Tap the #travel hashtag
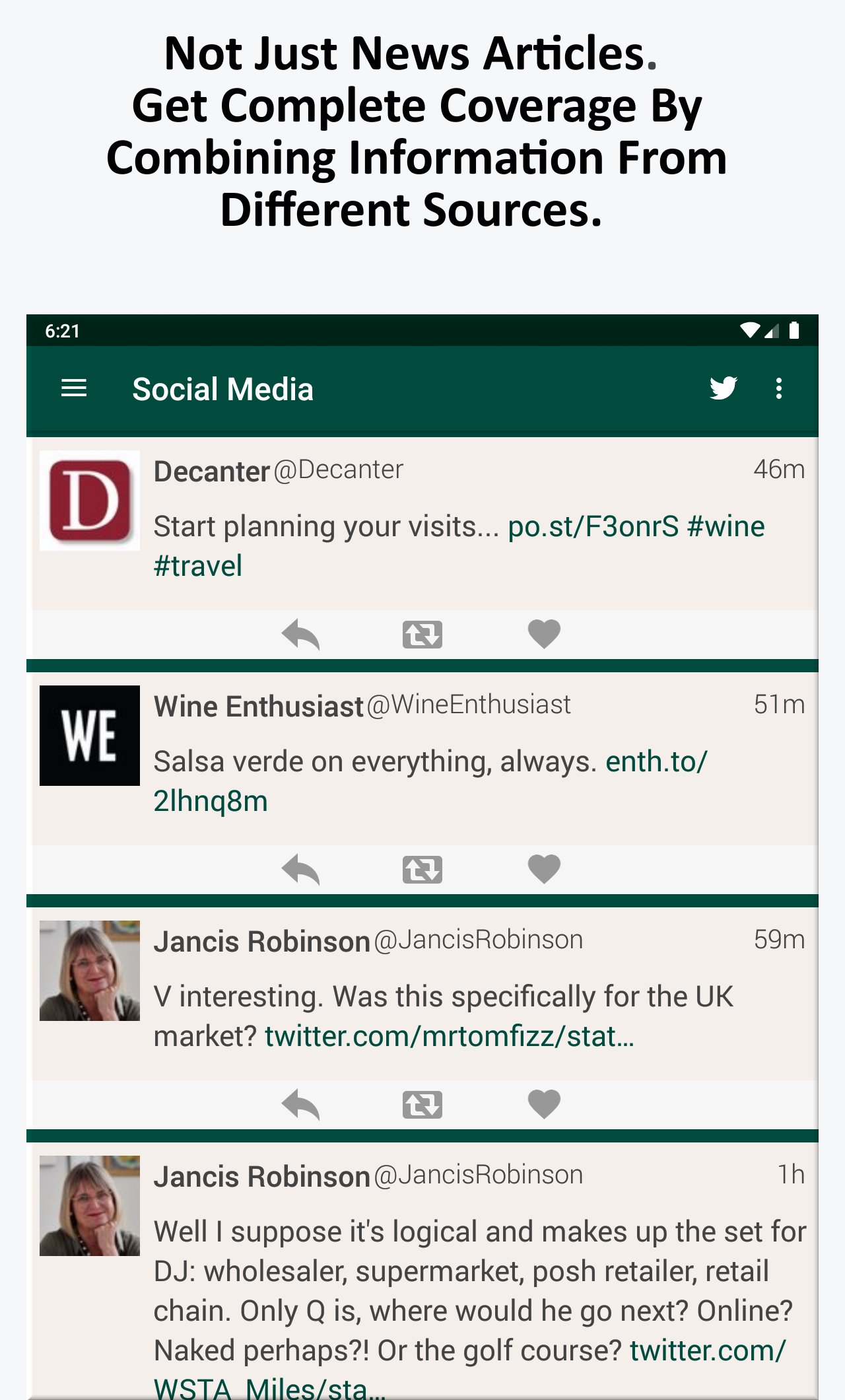Screen dimensions: 845x1400 (198, 567)
